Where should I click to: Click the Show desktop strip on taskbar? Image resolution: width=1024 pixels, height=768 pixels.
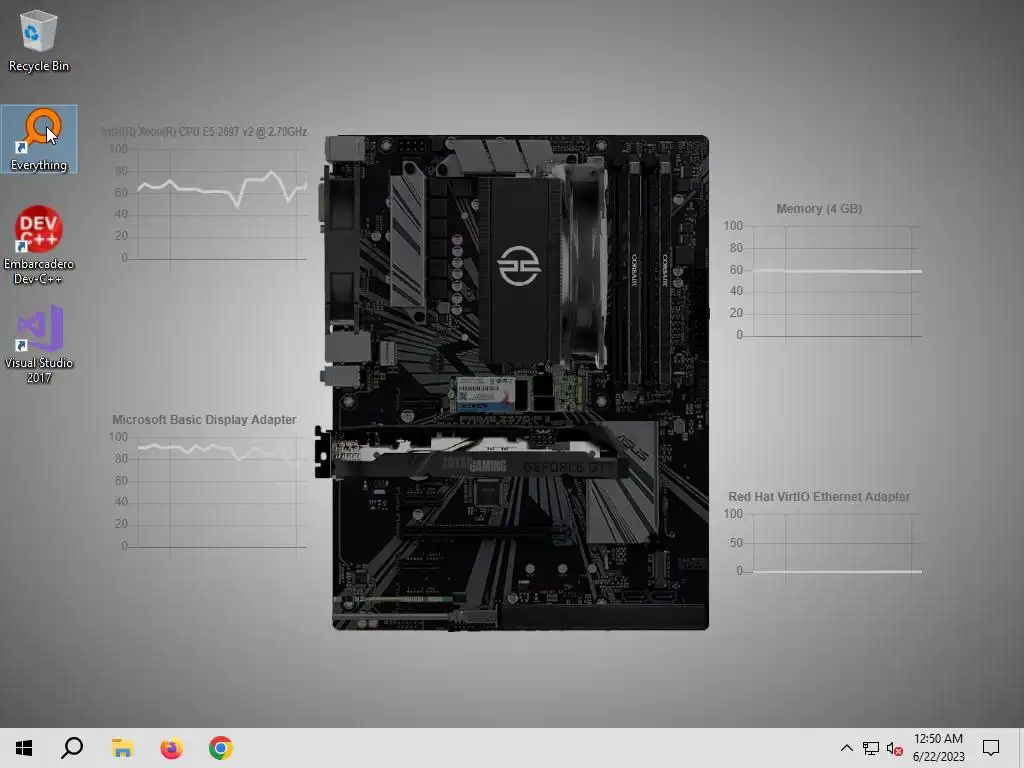[1020, 748]
